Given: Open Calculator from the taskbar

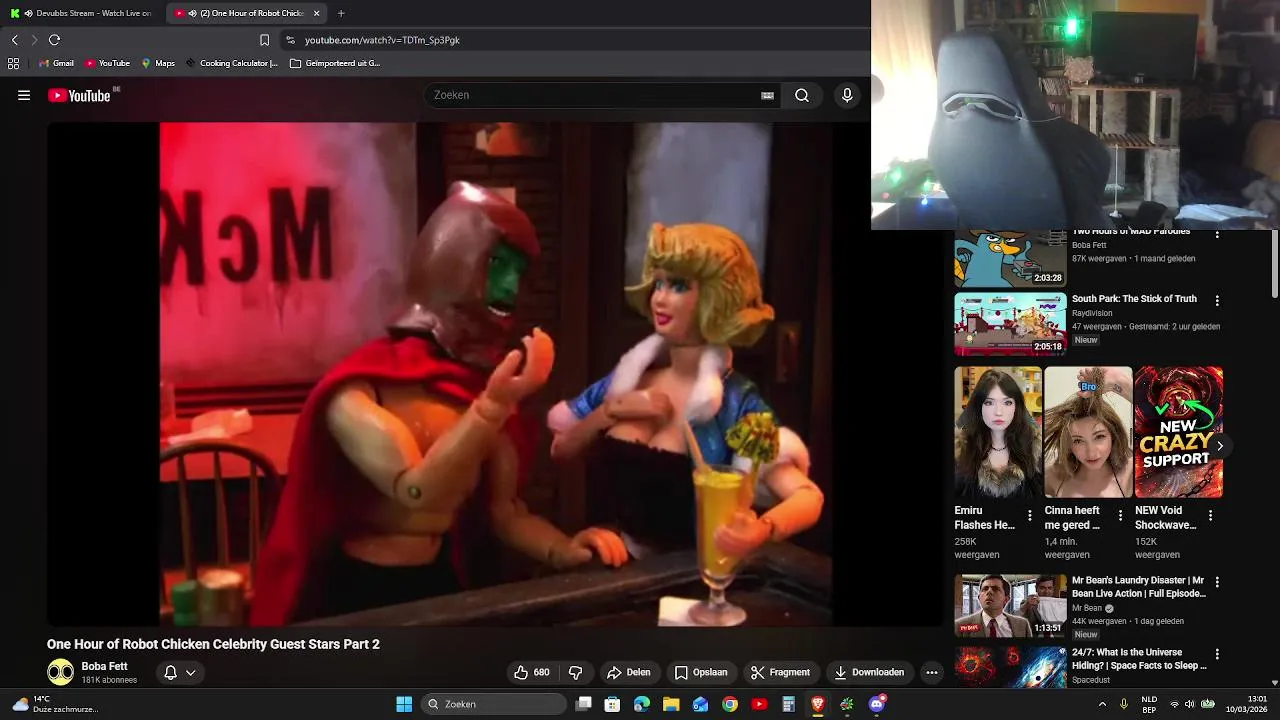Looking at the screenshot, I should [788, 704].
